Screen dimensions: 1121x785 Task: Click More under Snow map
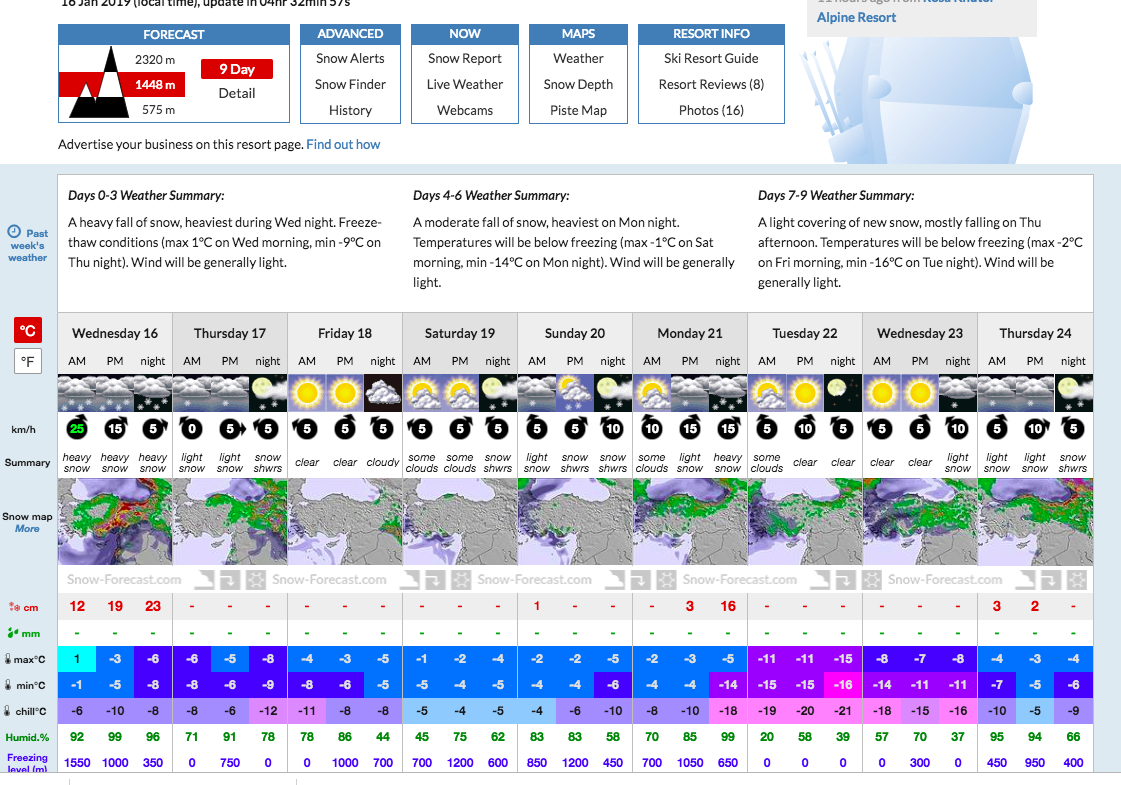[27, 528]
